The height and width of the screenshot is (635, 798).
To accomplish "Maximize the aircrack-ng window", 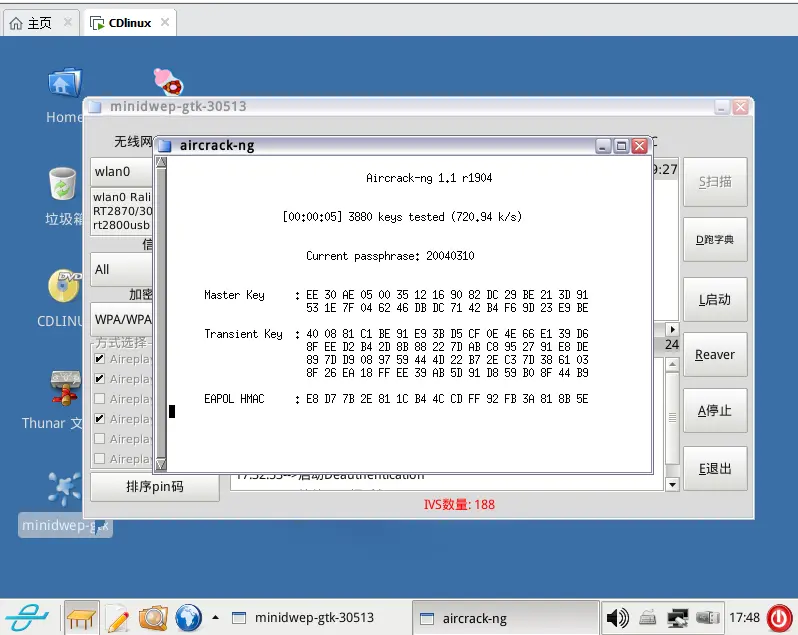I will (x=621, y=147).
